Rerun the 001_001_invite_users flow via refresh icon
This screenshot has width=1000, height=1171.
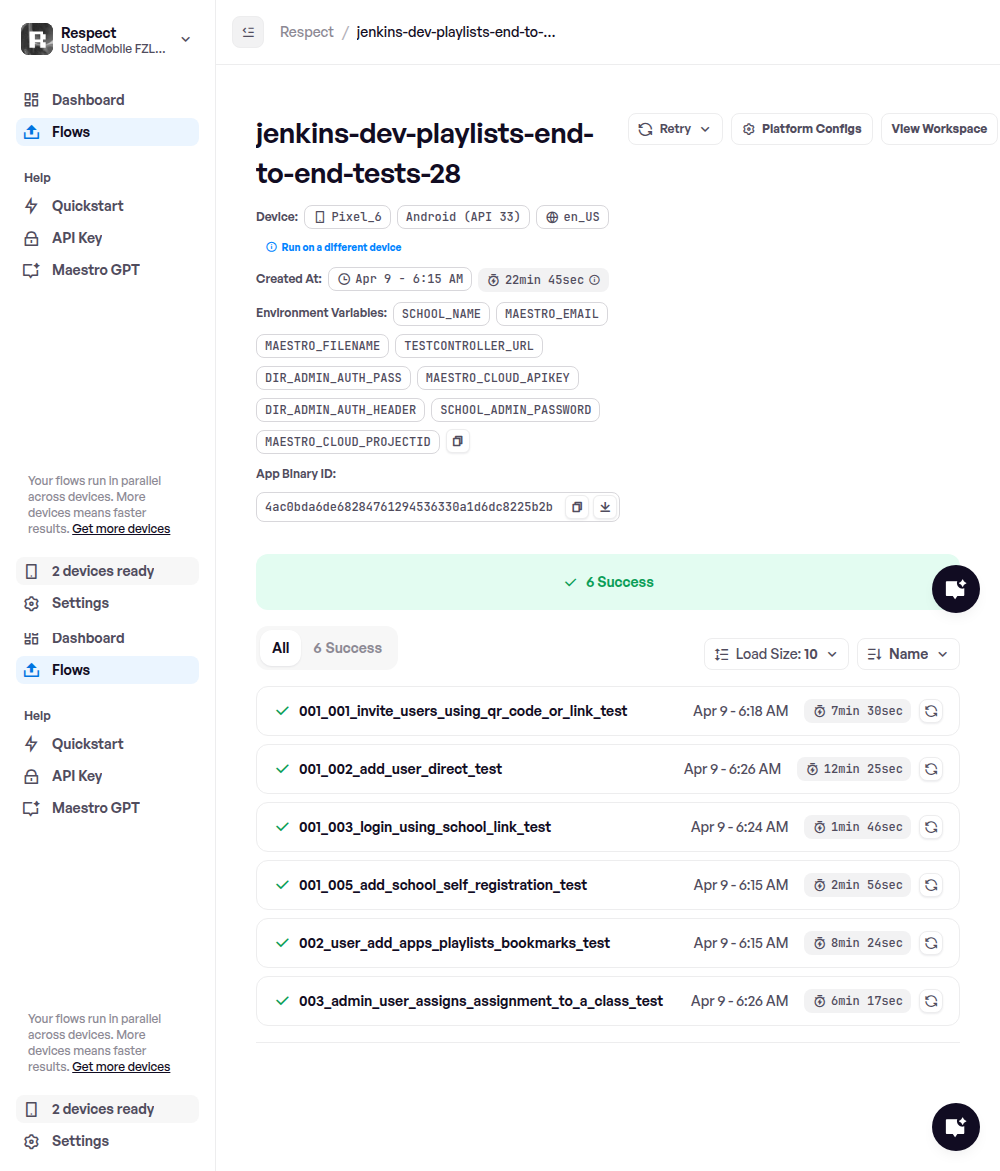(x=930, y=711)
